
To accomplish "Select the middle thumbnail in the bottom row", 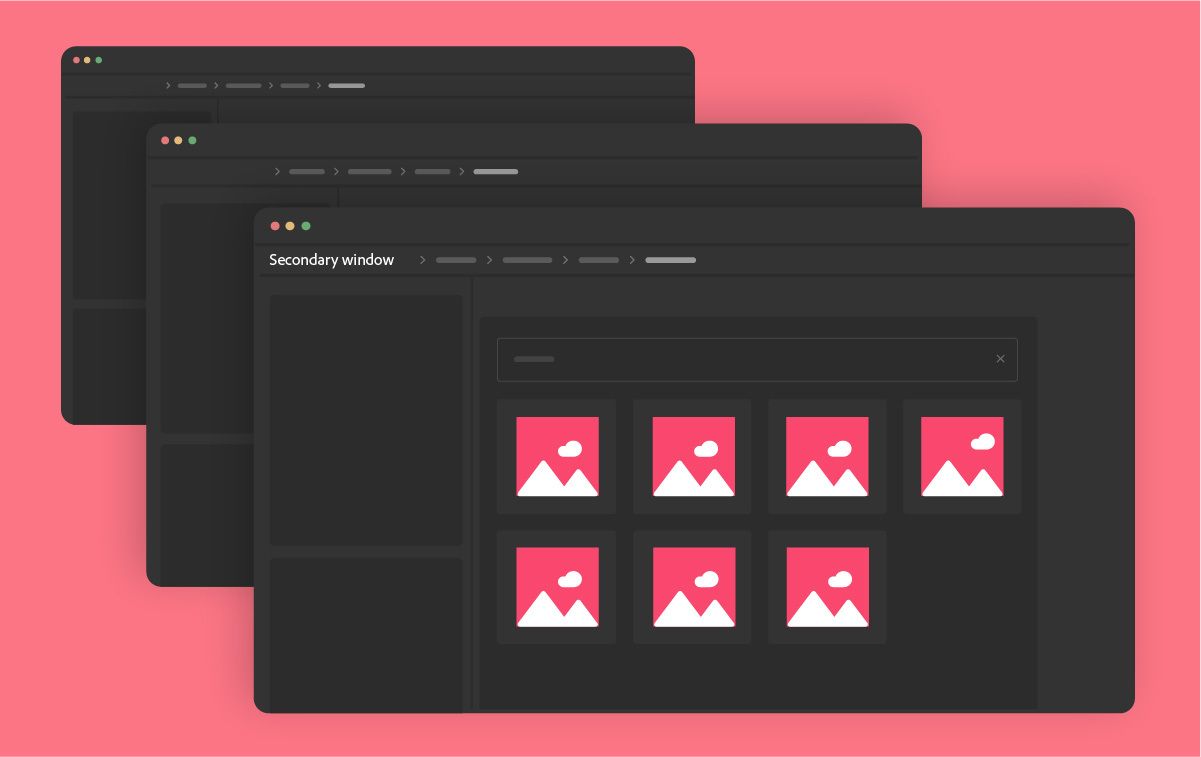I will [692, 587].
